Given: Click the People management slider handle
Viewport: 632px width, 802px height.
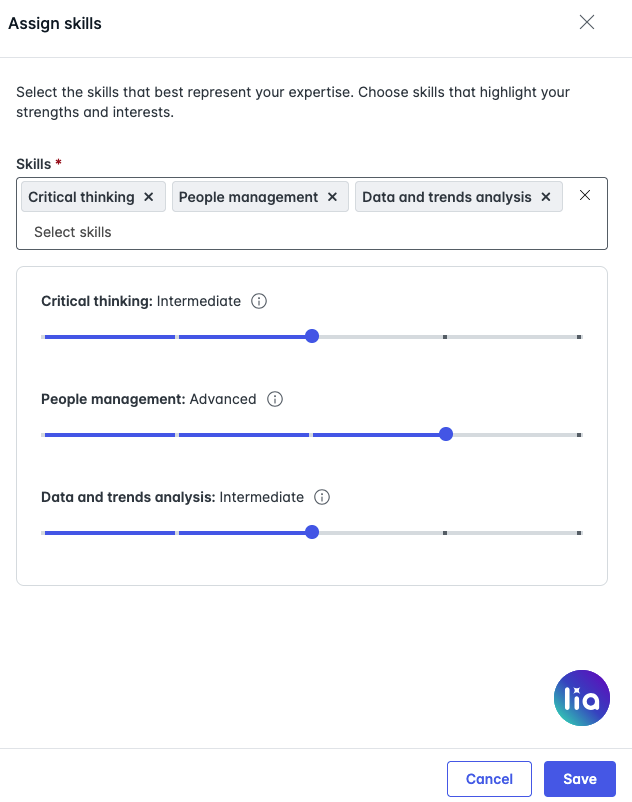Looking at the screenshot, I should 446,434.
